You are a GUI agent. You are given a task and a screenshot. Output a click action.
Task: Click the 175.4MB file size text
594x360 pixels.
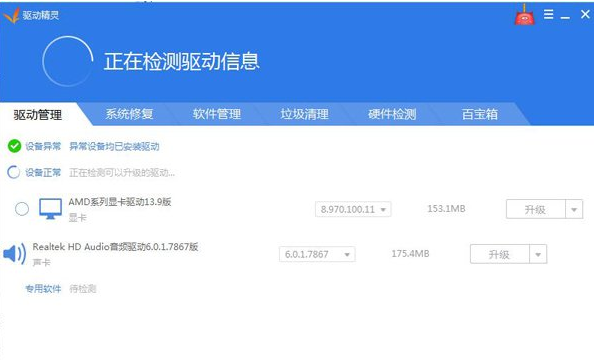410,254
